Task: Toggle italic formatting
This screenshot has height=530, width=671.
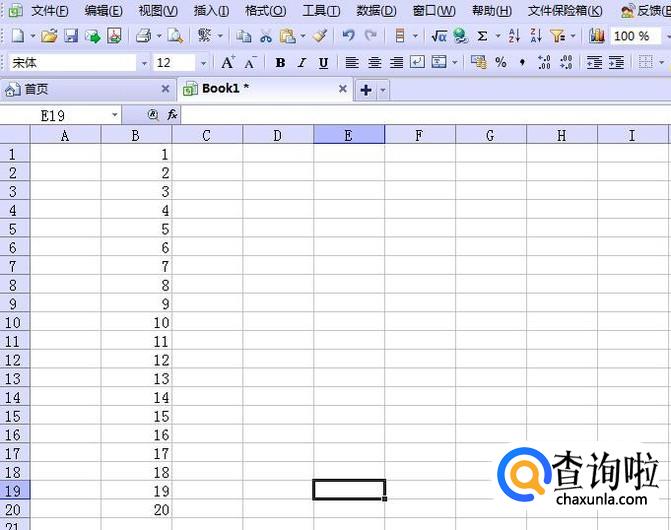Action: pos(302,62)
